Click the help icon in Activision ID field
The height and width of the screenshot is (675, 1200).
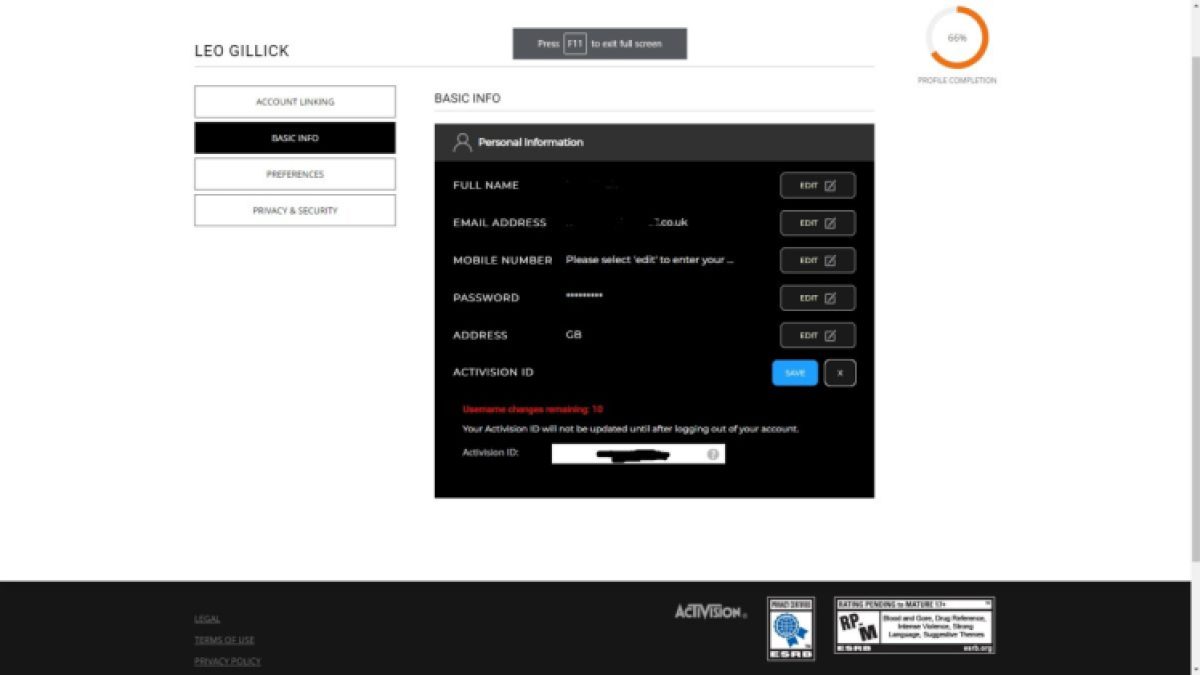(713, 454)
